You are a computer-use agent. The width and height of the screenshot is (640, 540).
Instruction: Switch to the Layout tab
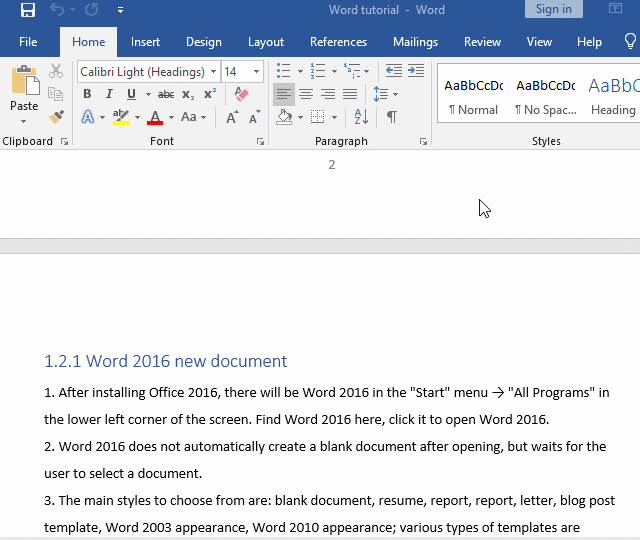coord(266,42)
